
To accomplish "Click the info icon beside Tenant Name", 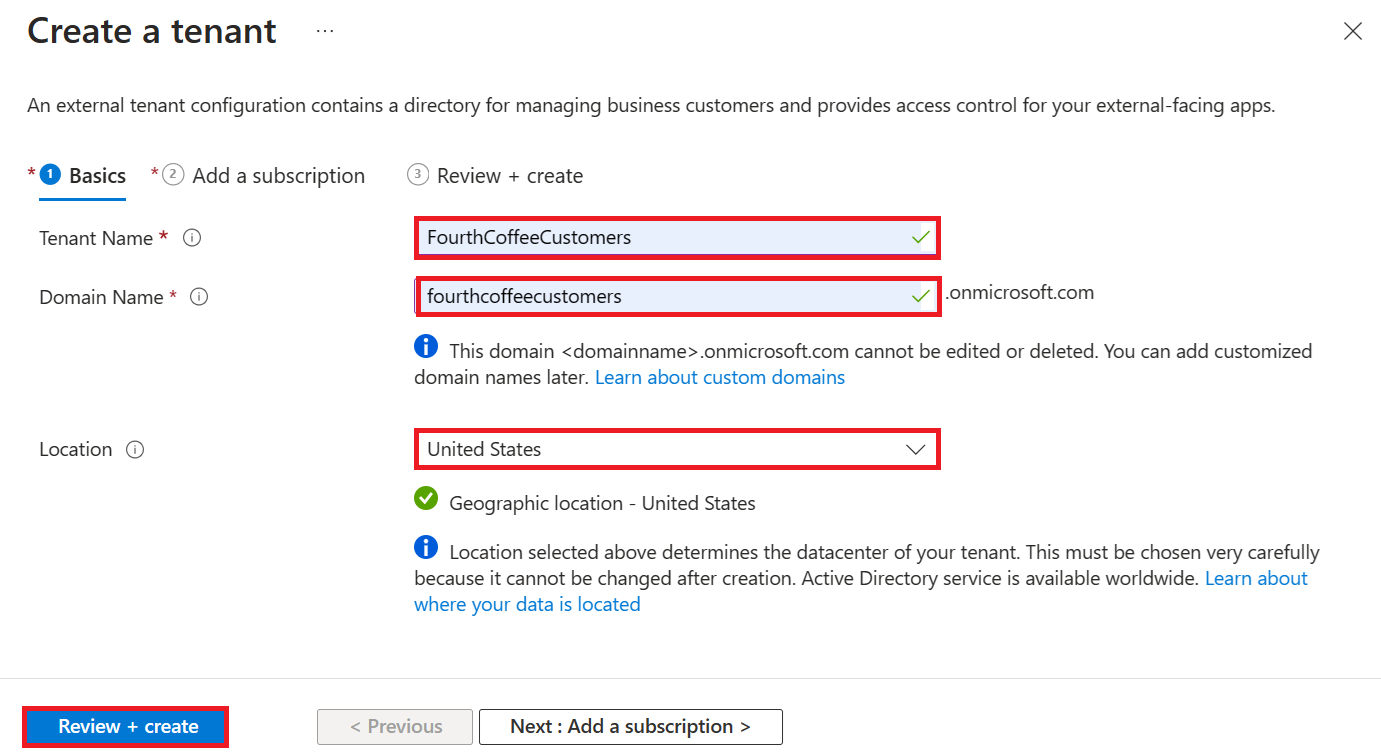I will [191, 237].
